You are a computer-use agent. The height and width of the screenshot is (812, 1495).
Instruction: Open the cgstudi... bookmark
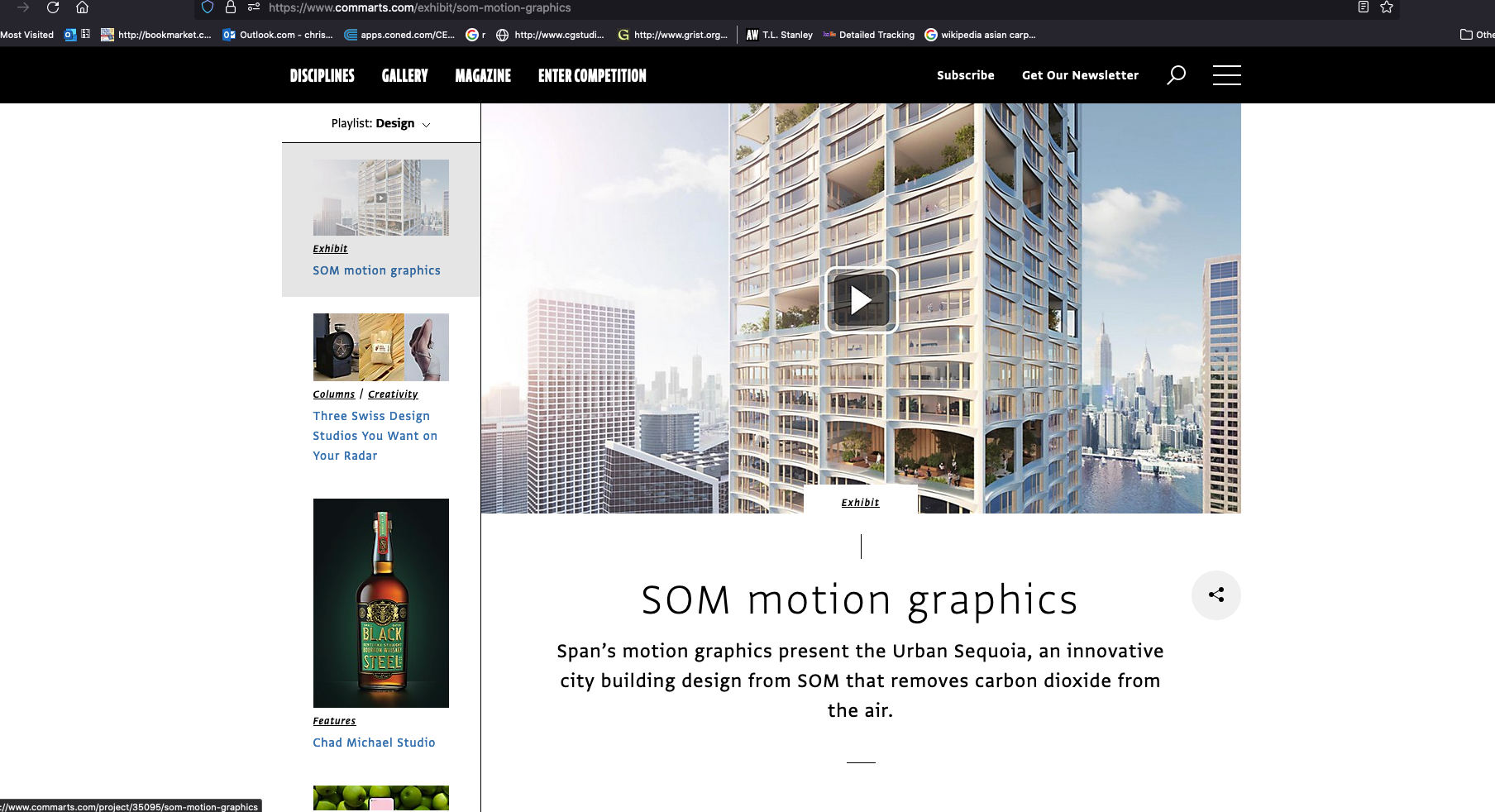click(x=550, y=35)
